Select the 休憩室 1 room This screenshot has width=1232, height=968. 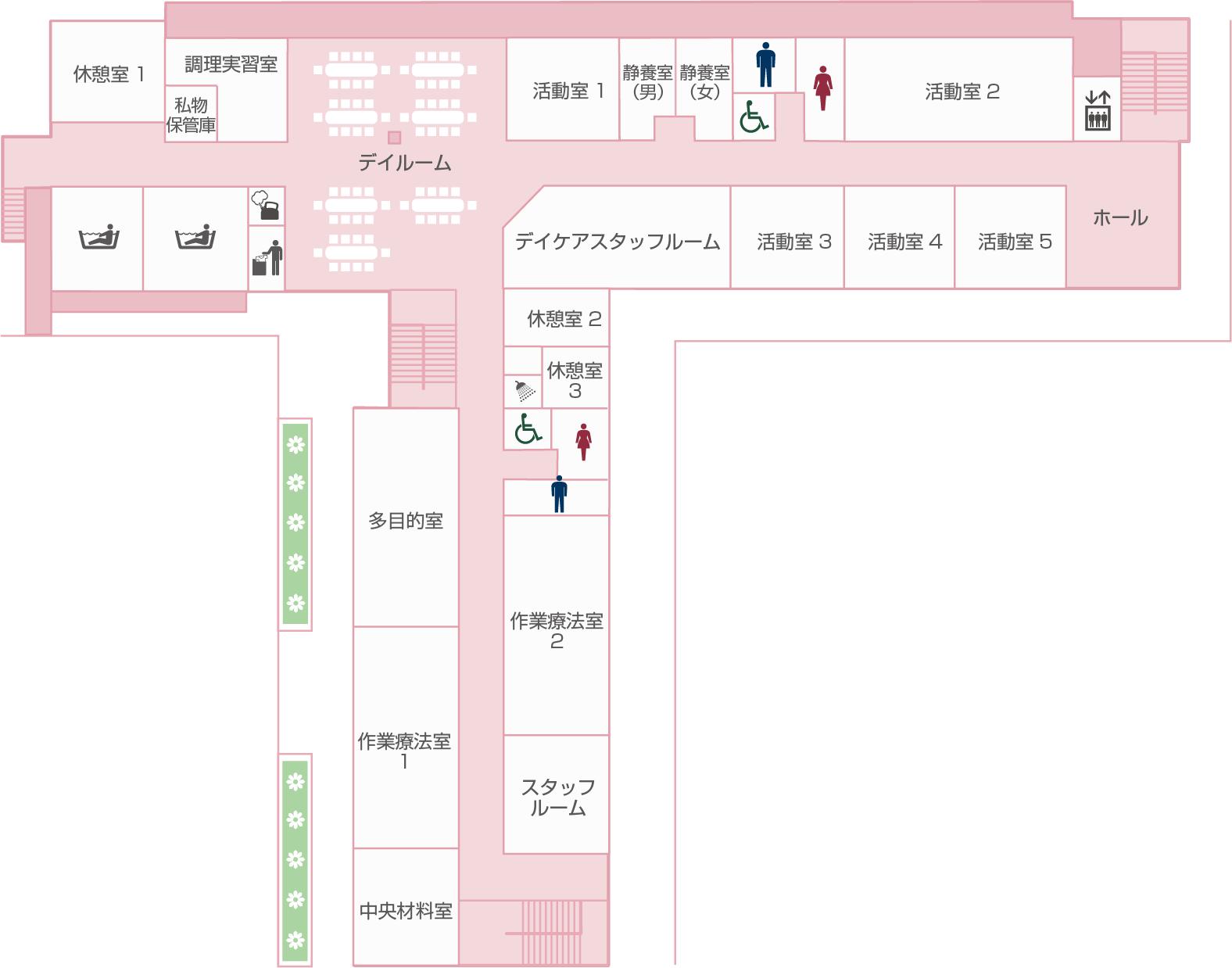[108, 72]
